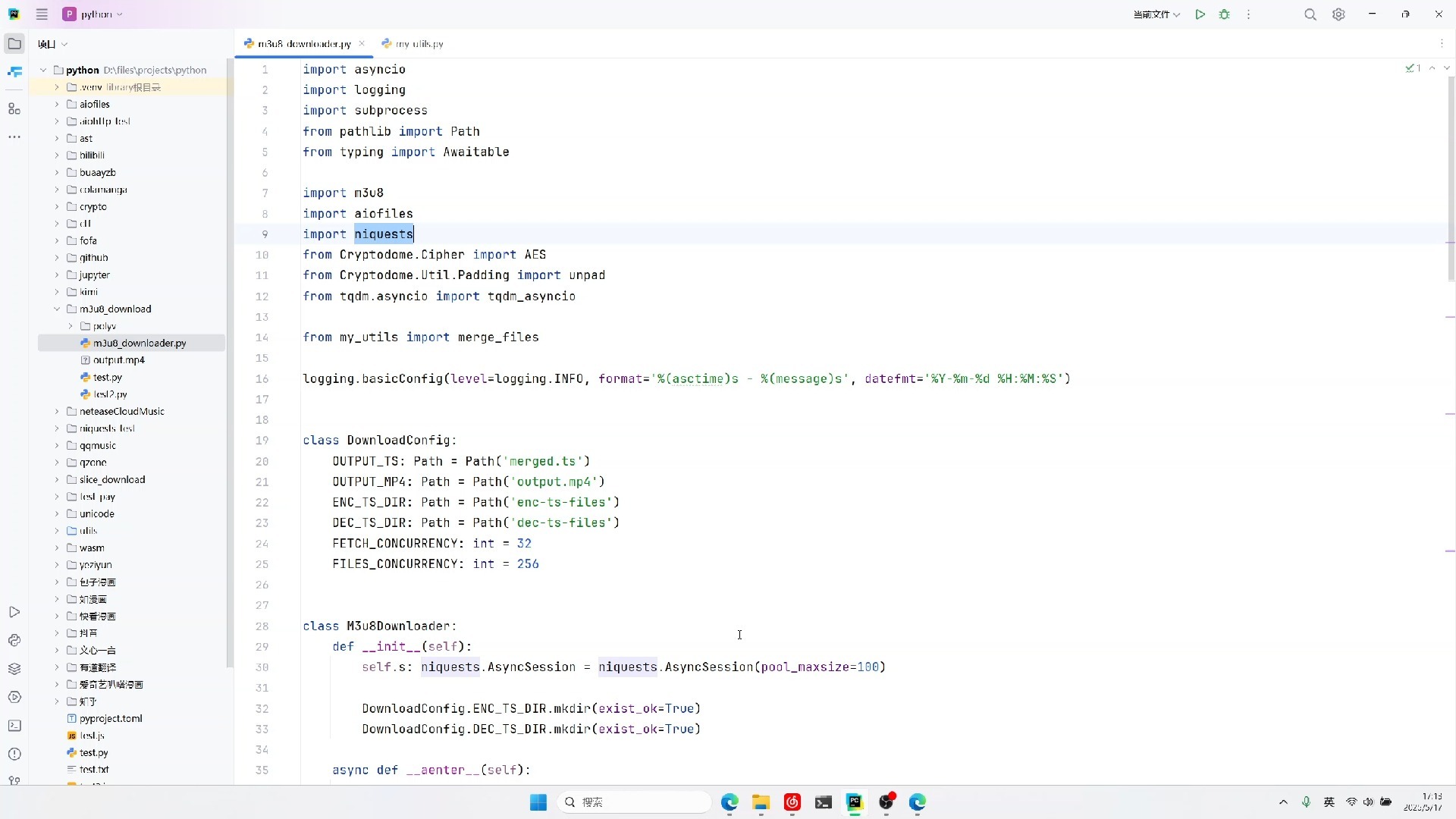Open the Services tool window
This screenshot has width=1456, height=819.
[14, 697]
